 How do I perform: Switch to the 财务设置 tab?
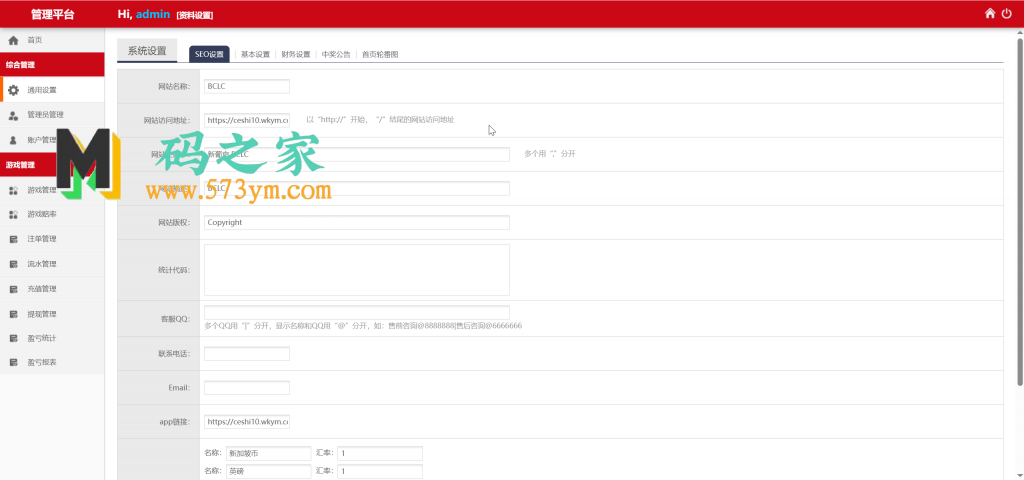(296, 55)
